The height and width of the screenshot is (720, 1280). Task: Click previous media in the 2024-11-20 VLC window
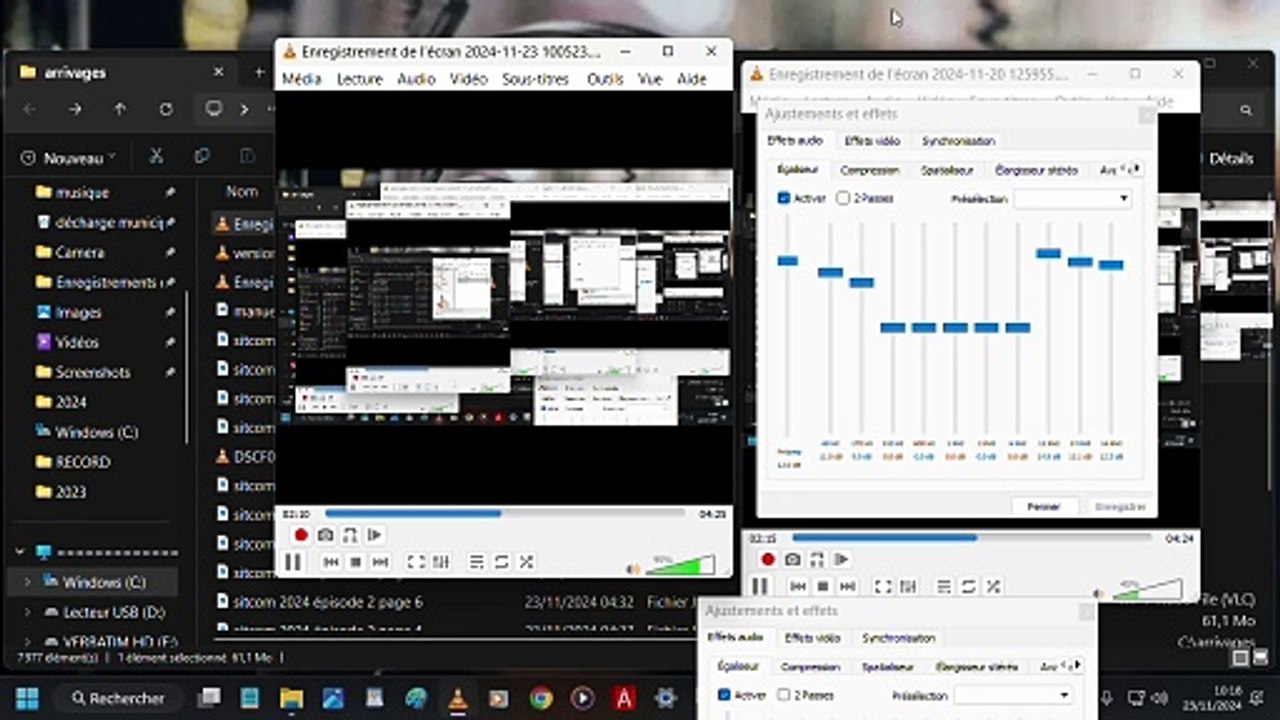click(x=798, y=586)
